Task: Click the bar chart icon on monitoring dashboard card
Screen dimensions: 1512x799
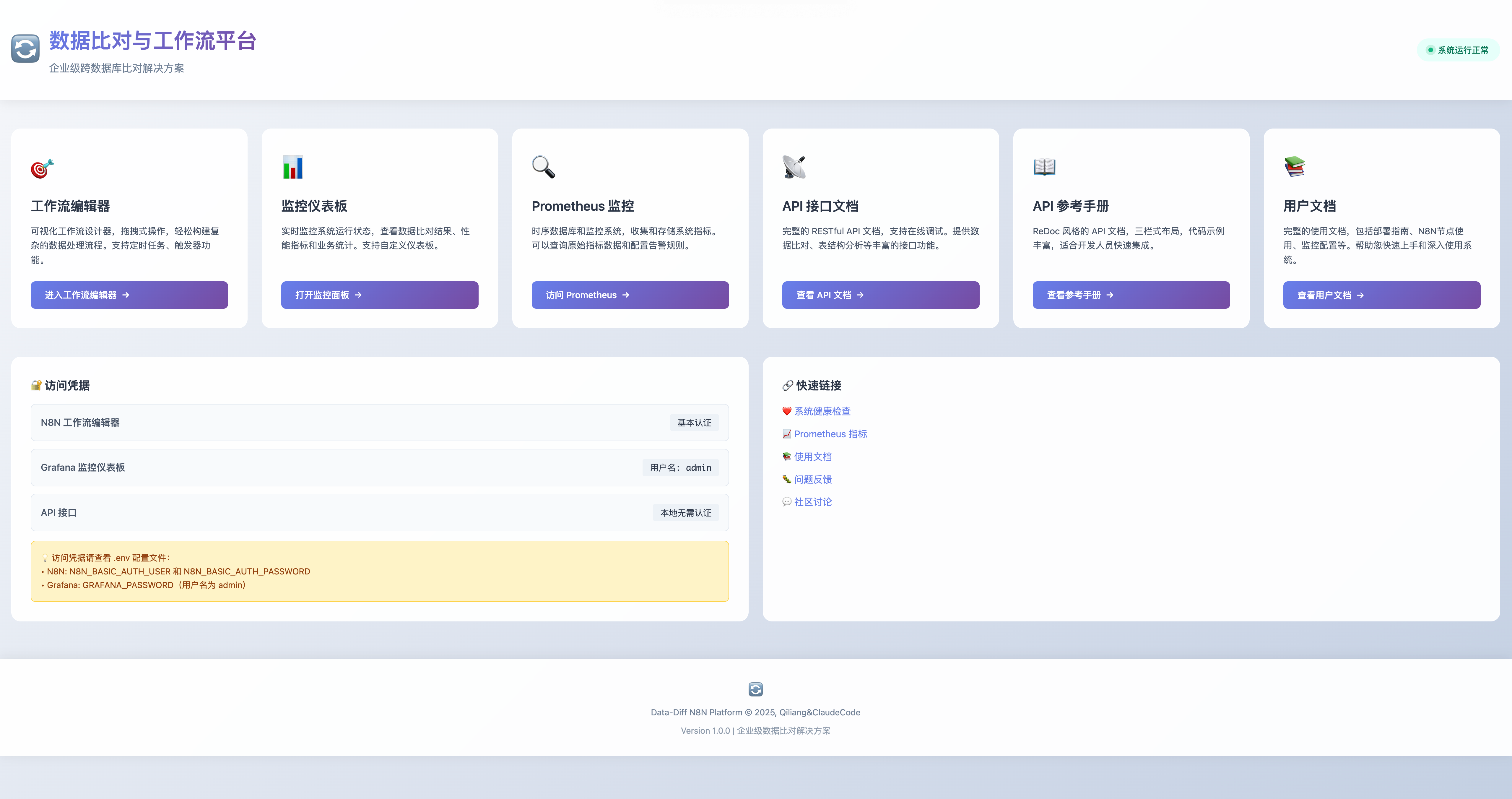Action: (x=293, y=167)
